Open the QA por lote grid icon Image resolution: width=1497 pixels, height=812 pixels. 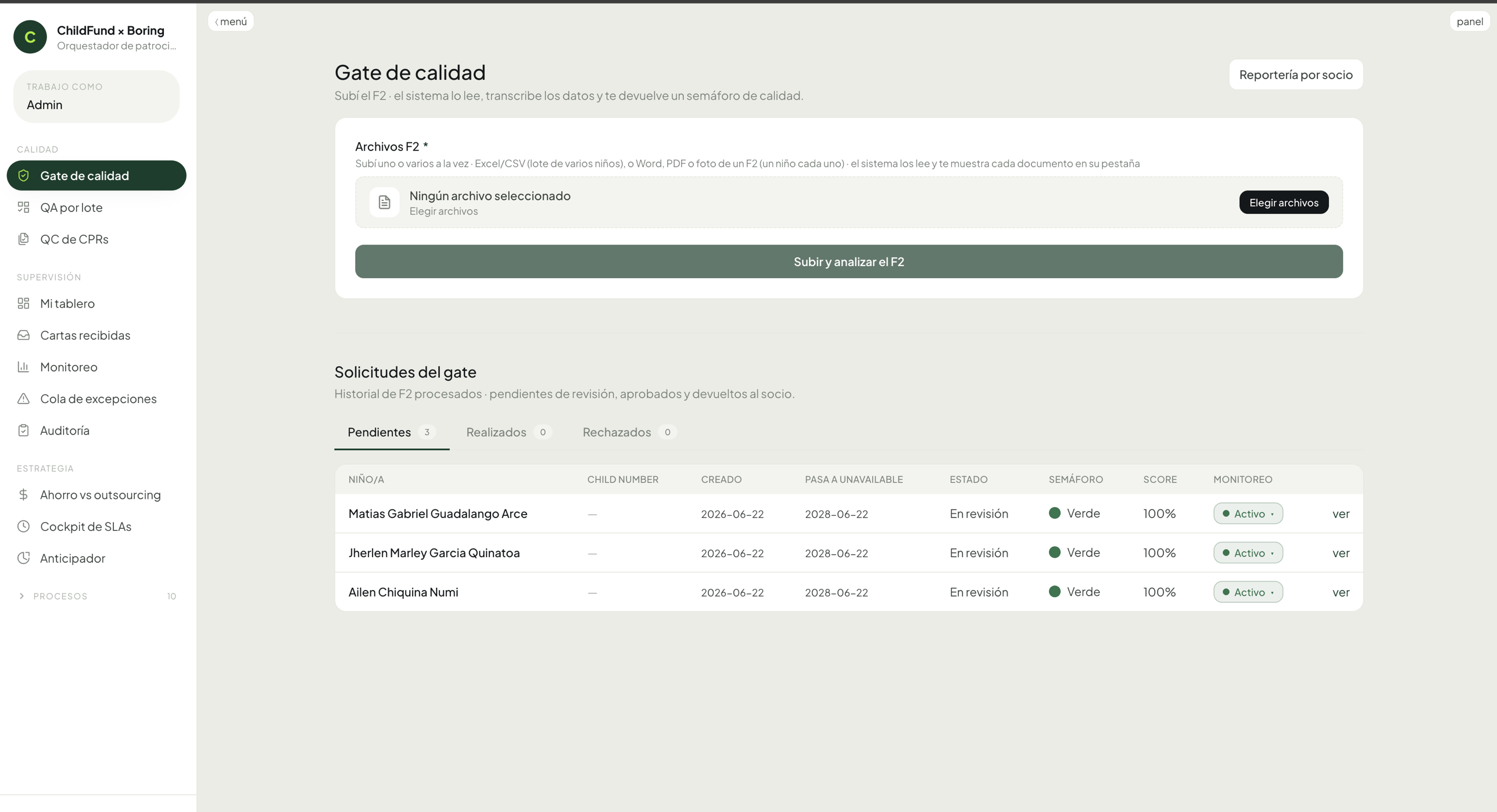pos(23,207)
